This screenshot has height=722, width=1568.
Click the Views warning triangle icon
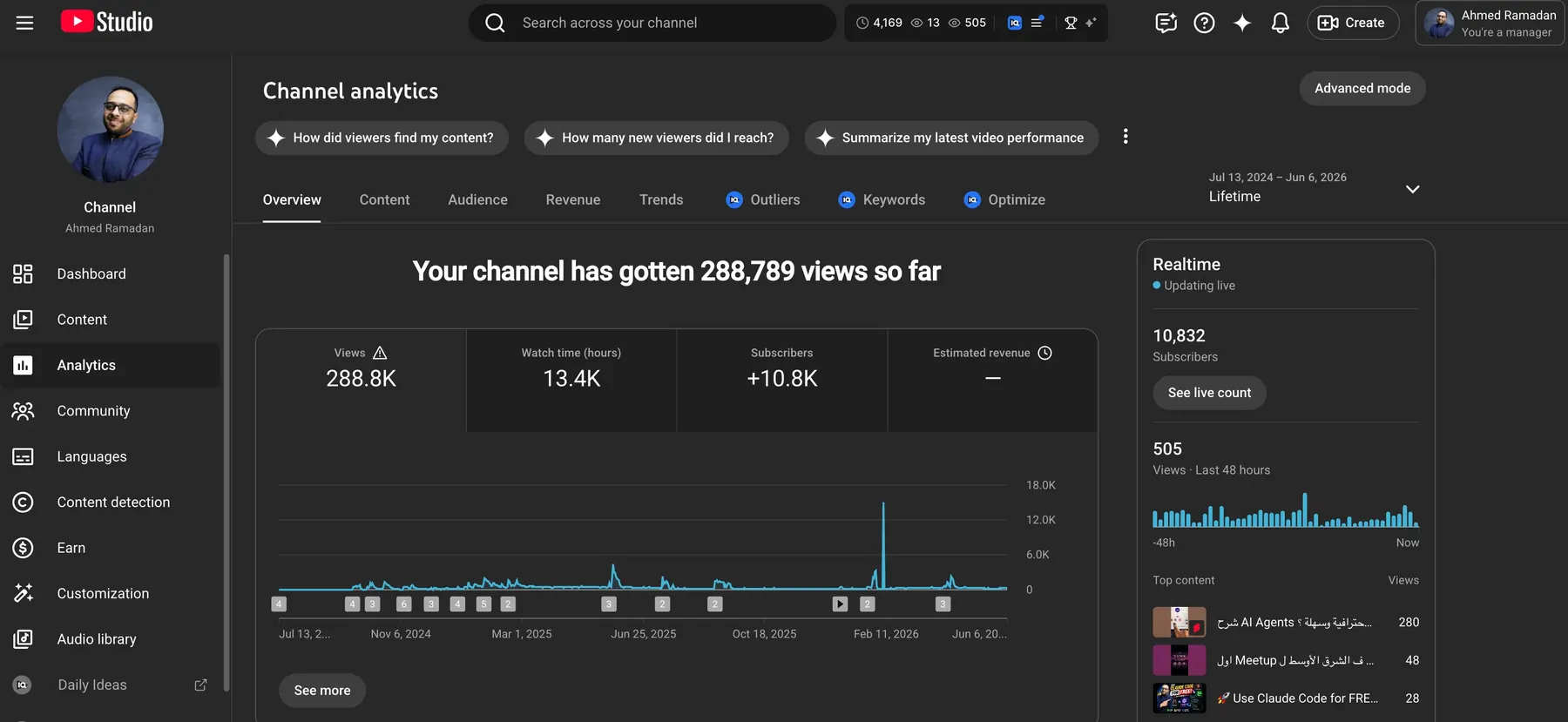click(x=380, y=353)
